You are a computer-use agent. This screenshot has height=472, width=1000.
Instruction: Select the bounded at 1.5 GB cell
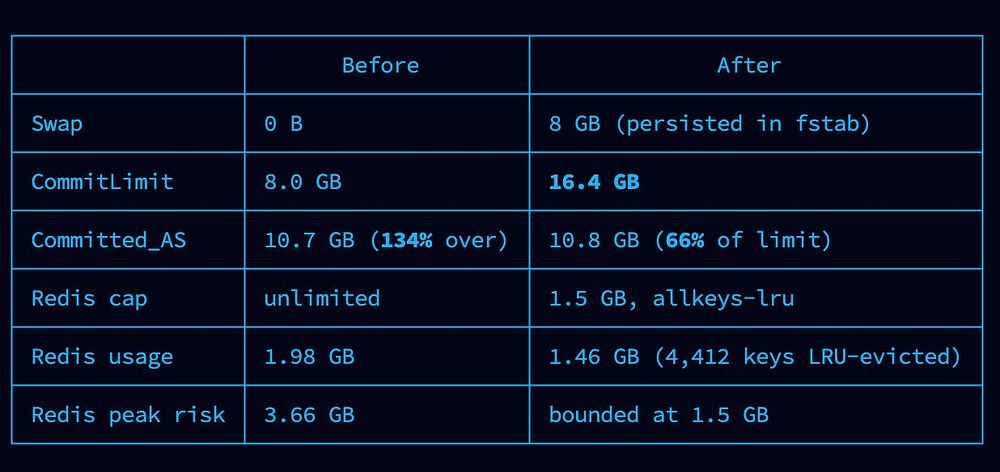tap(659, 415)
